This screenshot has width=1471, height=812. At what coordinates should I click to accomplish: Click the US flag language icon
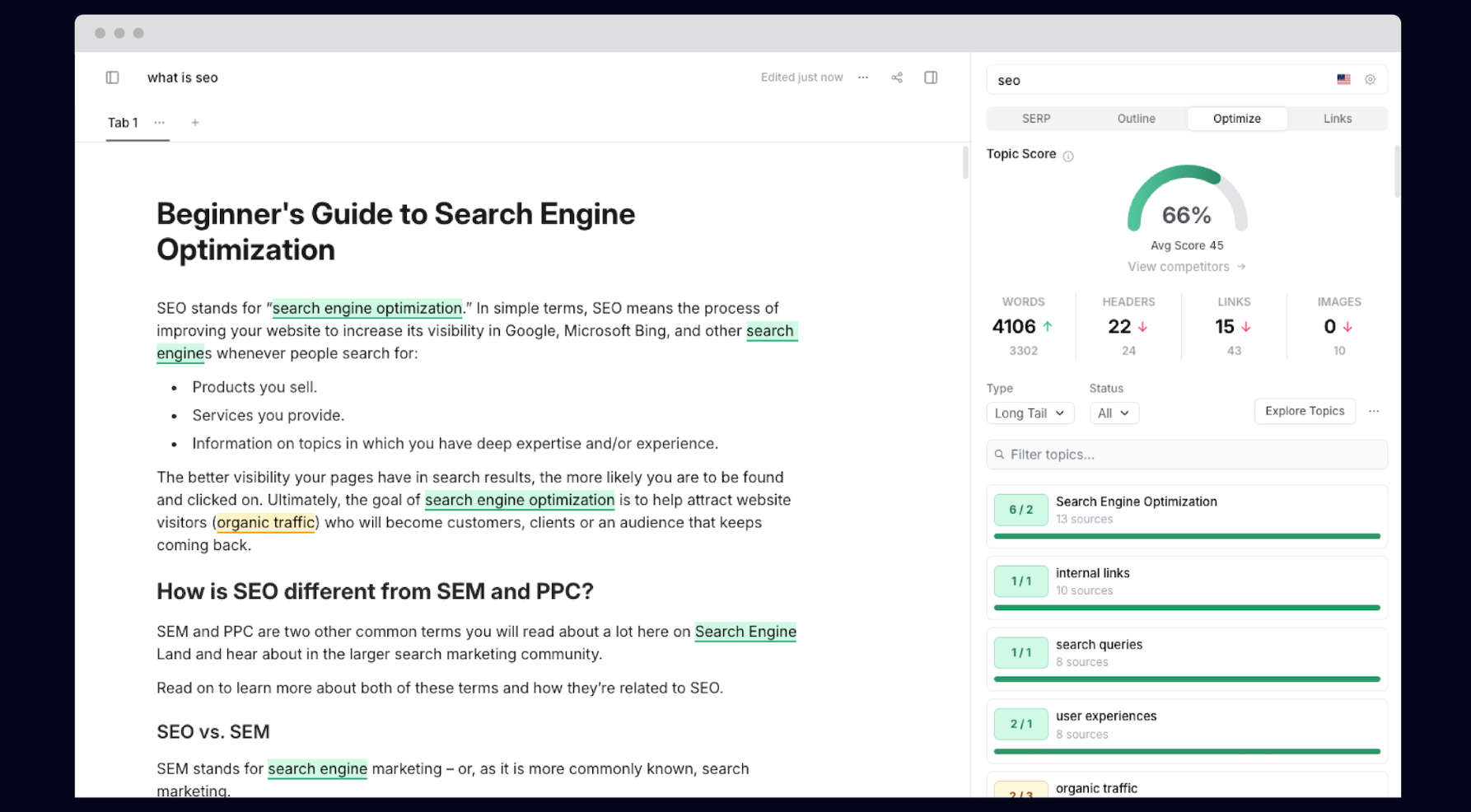pos(1343,79)
